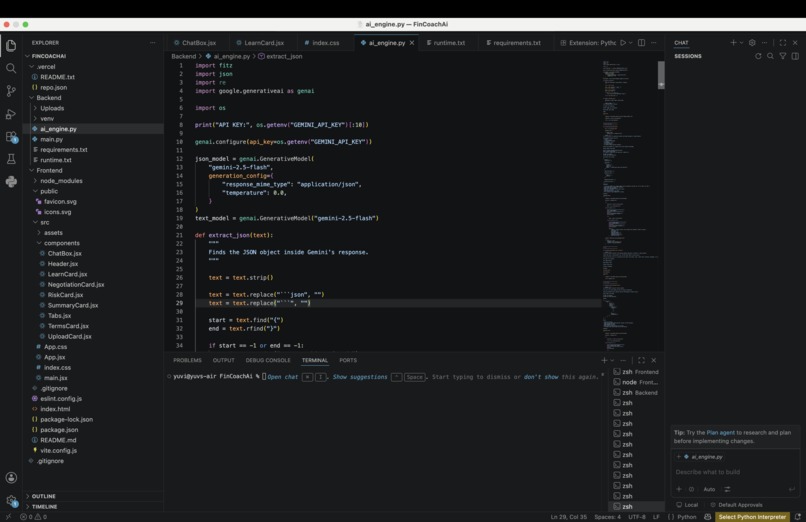Click Local session target button

[x=687, y=505]
